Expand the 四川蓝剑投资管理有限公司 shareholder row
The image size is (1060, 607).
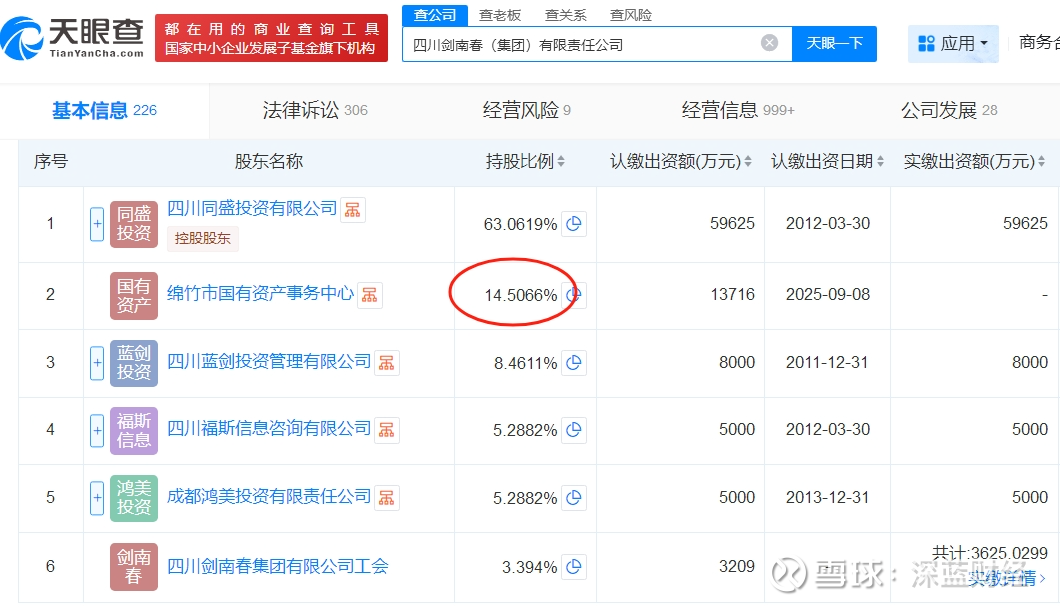pos(97,363)
